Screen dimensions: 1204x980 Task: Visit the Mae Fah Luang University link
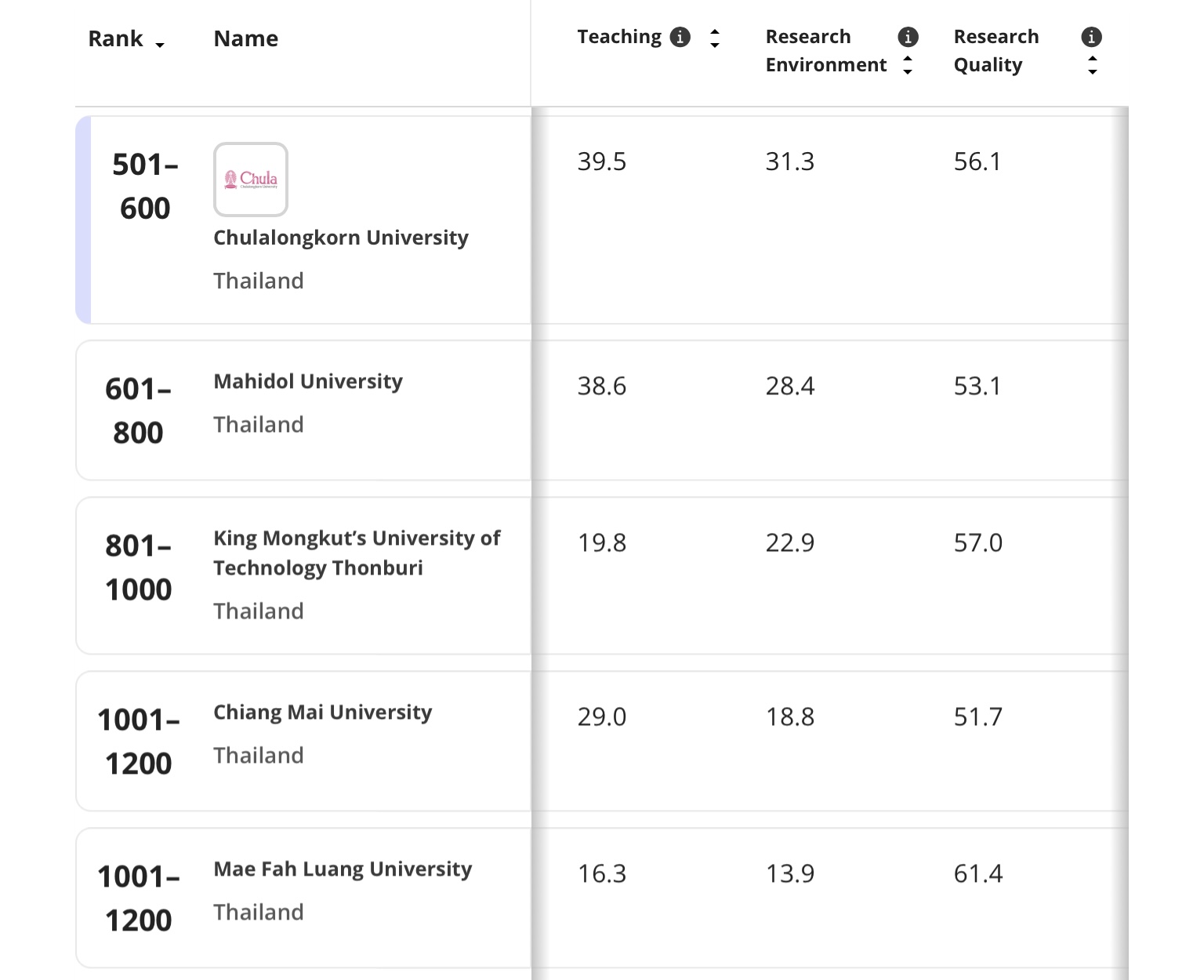click(343, 869)
